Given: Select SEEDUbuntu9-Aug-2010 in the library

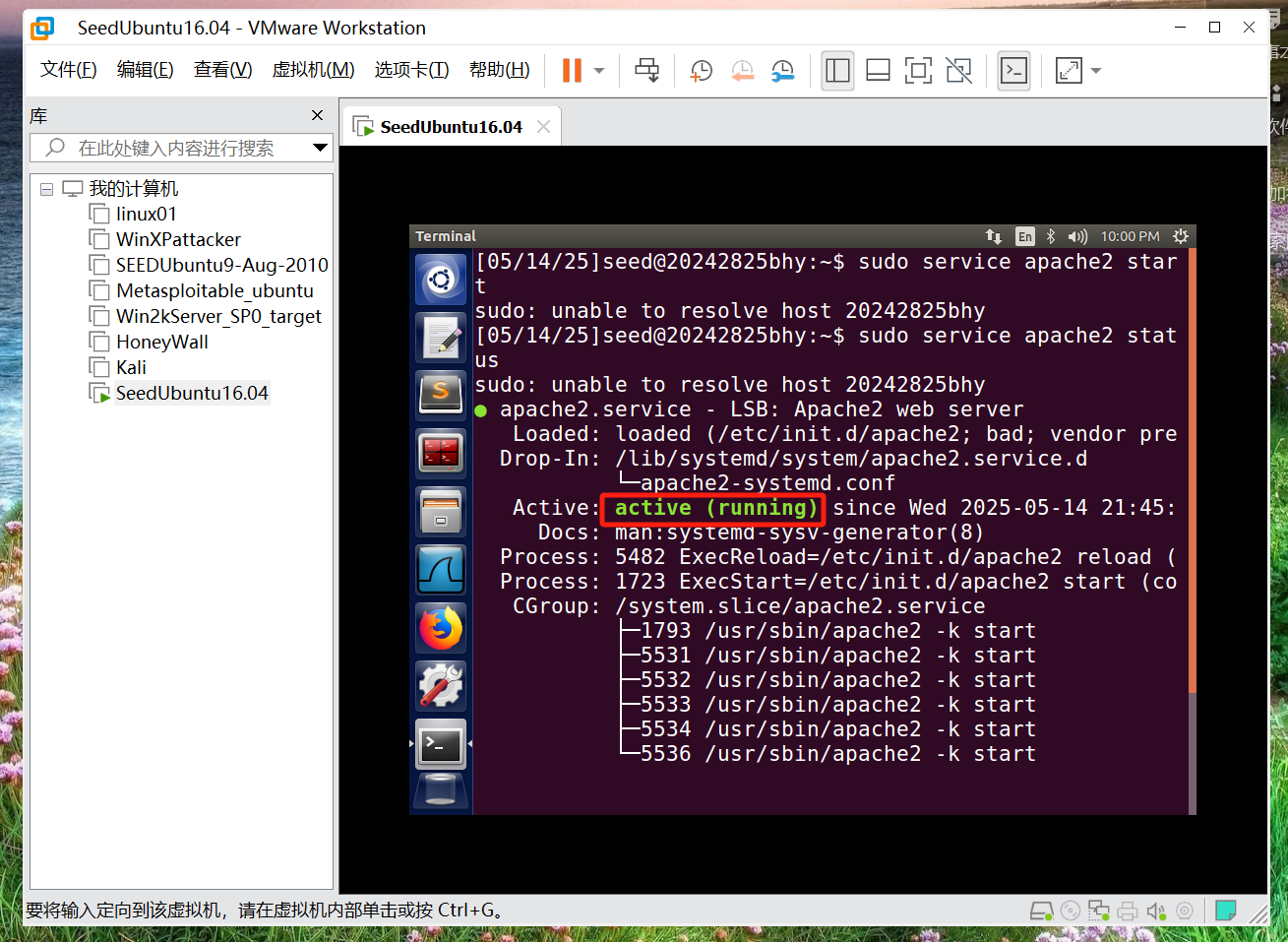Looking at the screenshot, I should click(x=221, y=265).
